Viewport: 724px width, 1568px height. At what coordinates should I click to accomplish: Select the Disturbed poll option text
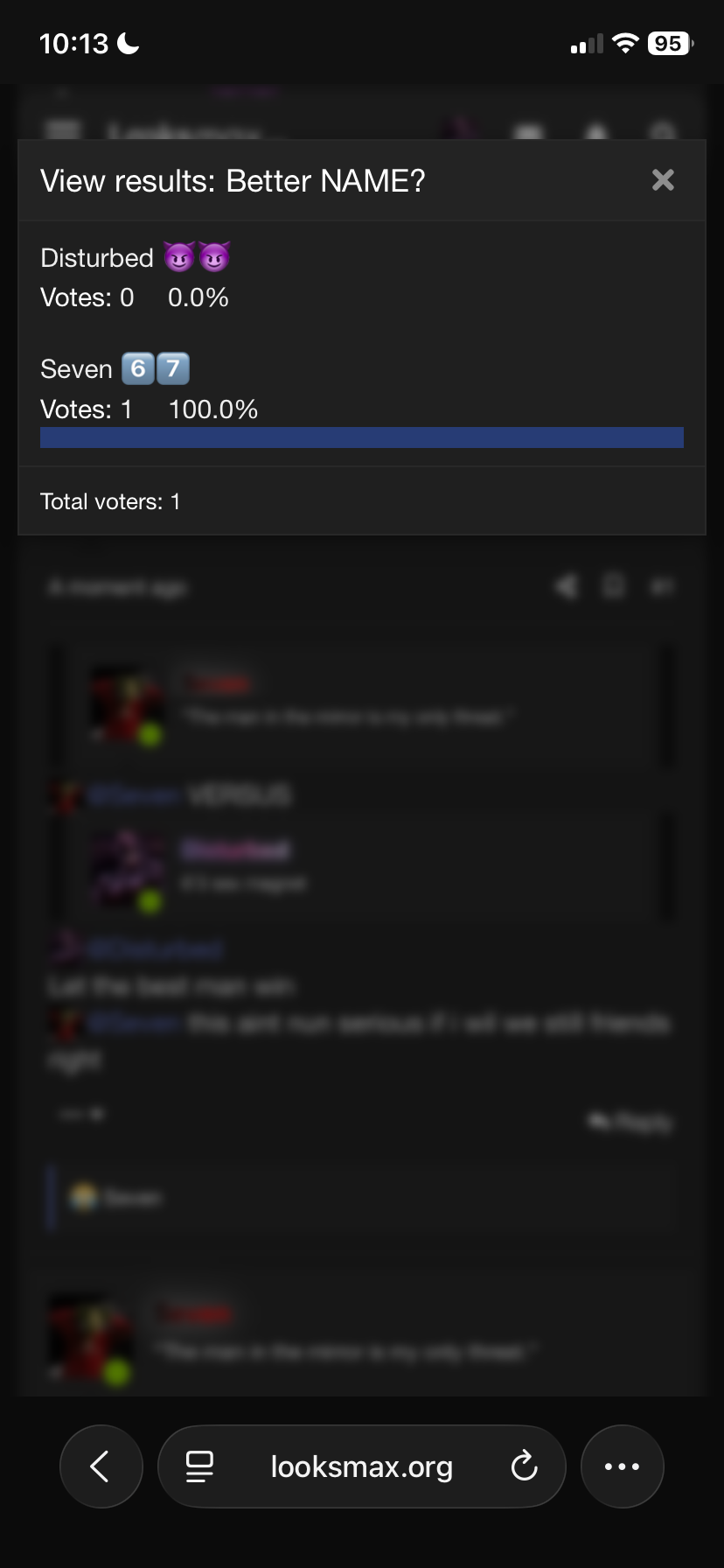[97, 258]
